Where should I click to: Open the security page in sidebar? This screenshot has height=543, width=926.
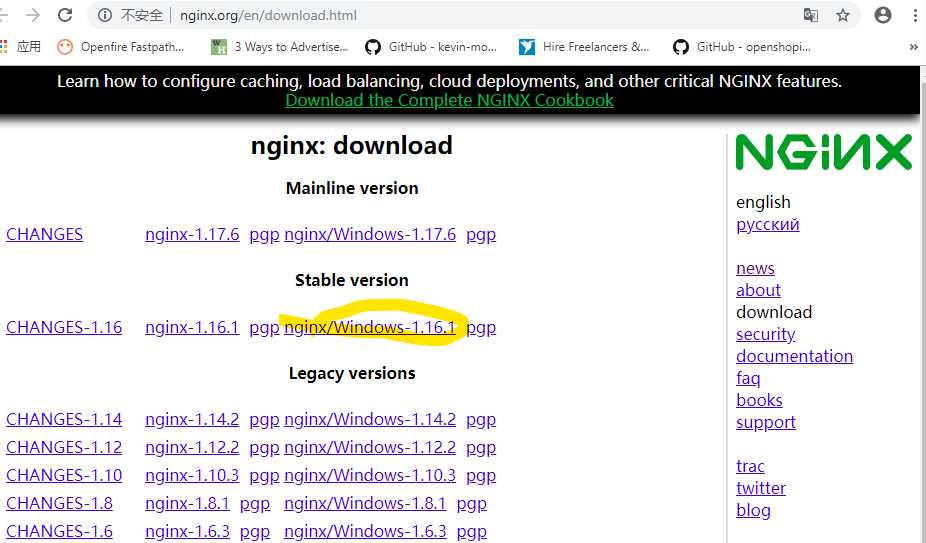tap(765, 334)
